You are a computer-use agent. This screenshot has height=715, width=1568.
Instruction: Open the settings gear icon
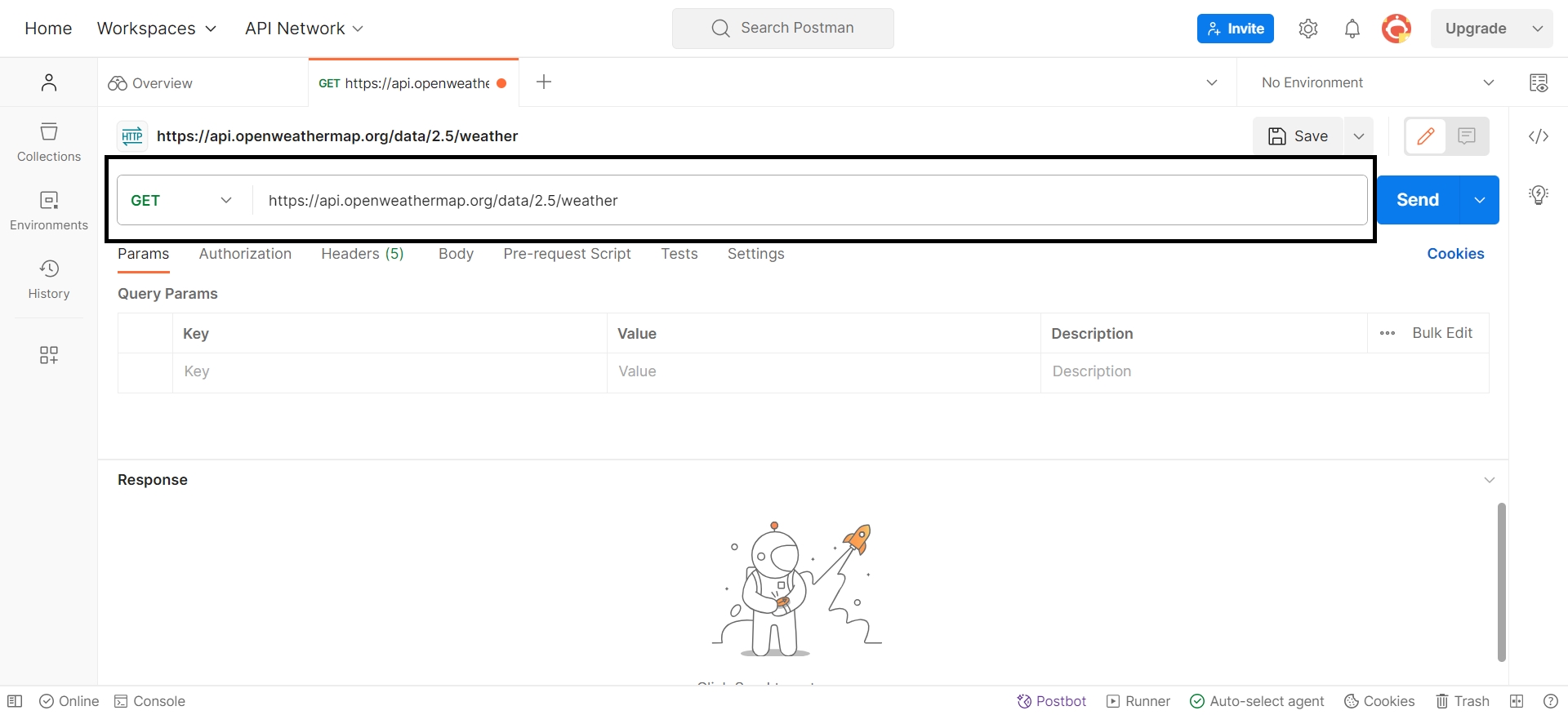pos(1308,29)
